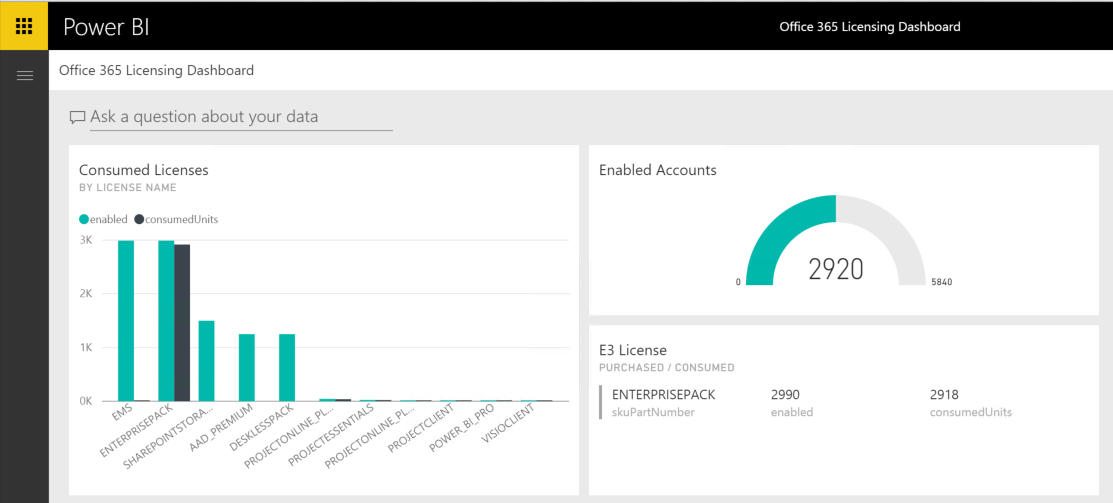Select Office 365 Licensing Dashboard breadcrumb

(156, 71)
